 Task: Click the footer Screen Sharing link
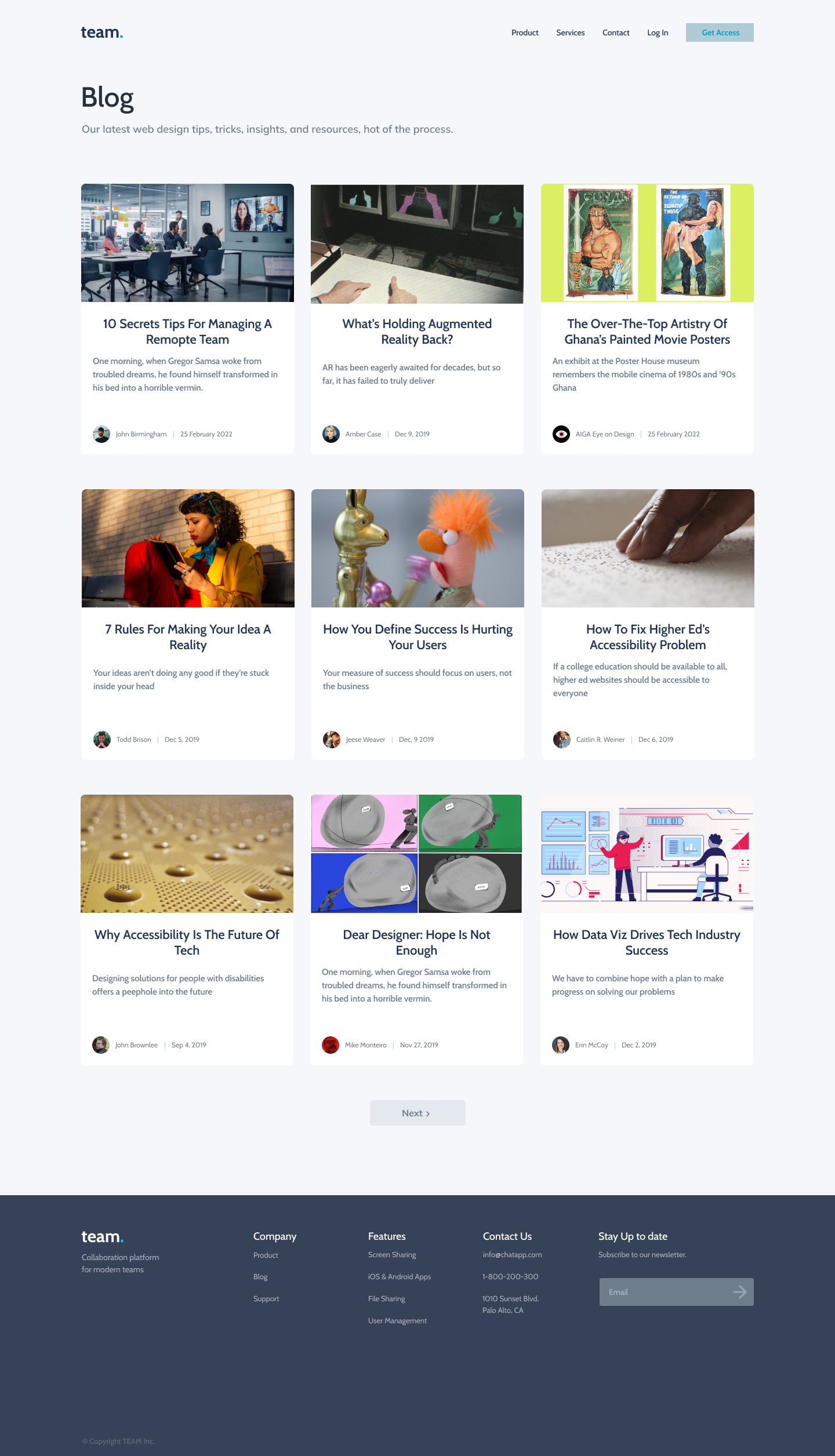392,1255
